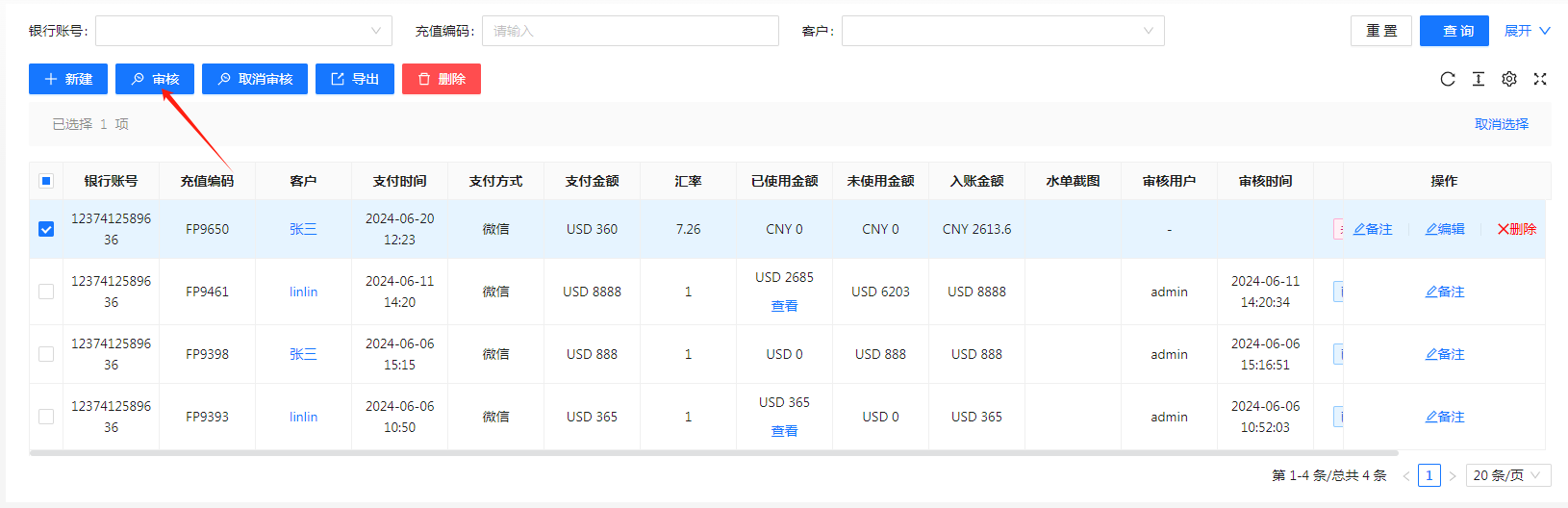Uncheck the checkbox for row FP9650
The width and height of the screenshot is (1568, 508).
coord(46,229)
